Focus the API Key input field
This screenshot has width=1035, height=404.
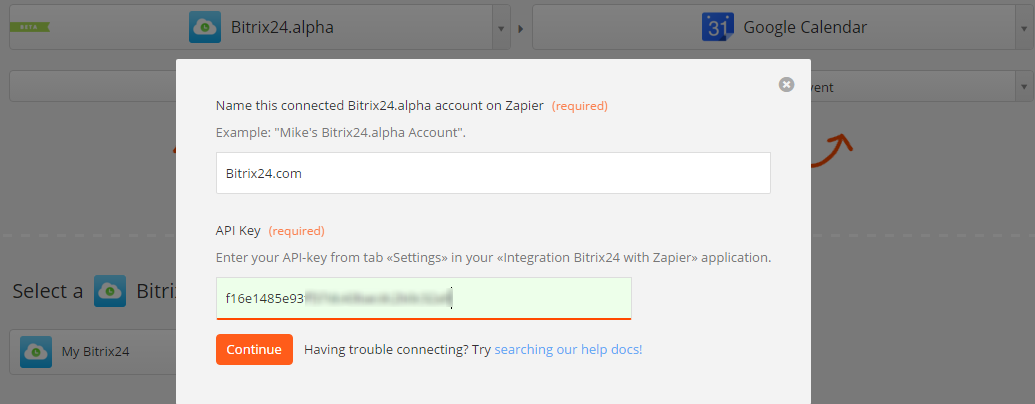pos(423,298)
